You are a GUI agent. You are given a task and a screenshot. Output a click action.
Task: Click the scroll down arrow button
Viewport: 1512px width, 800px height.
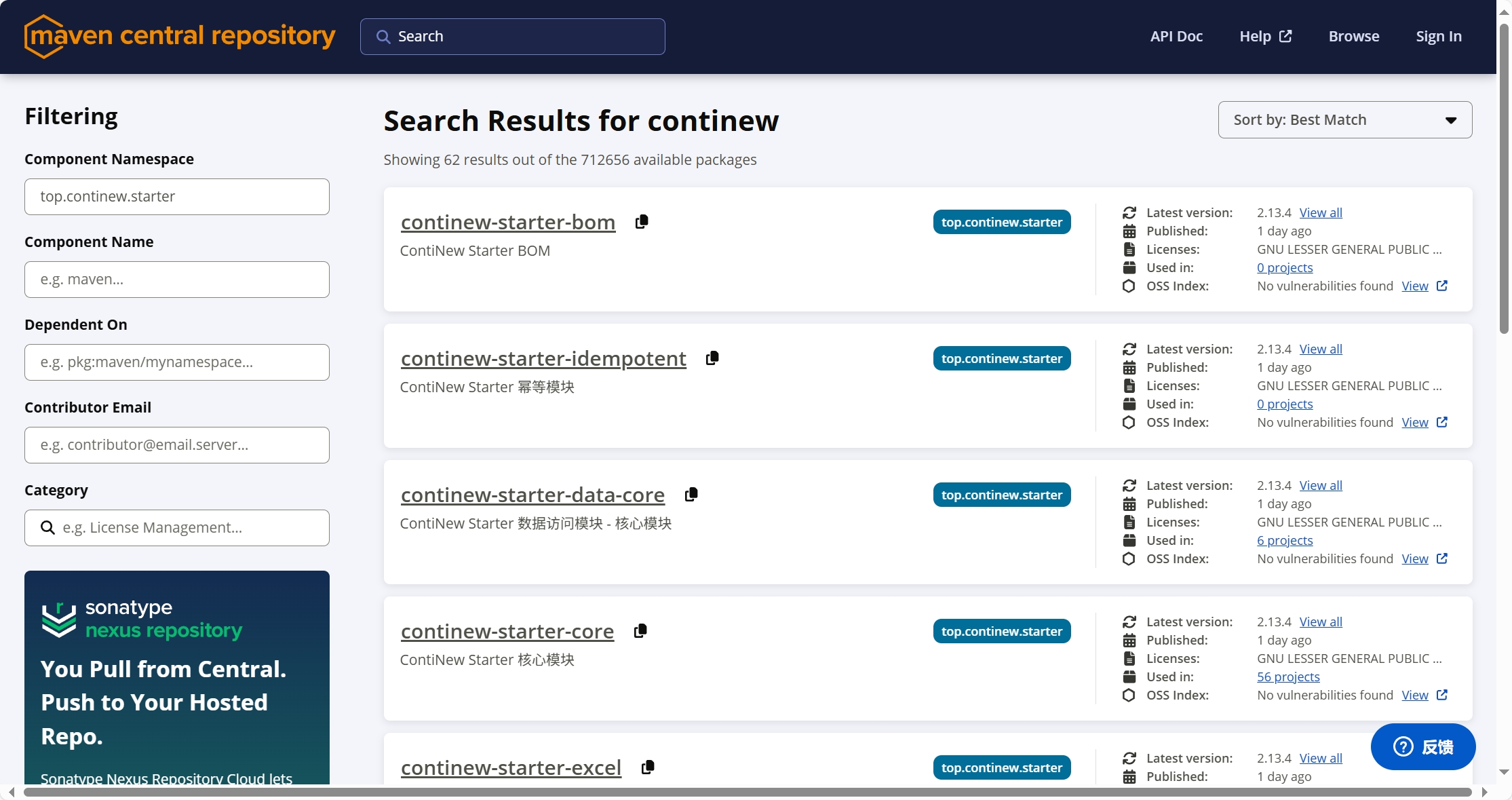pos(1504,772)
